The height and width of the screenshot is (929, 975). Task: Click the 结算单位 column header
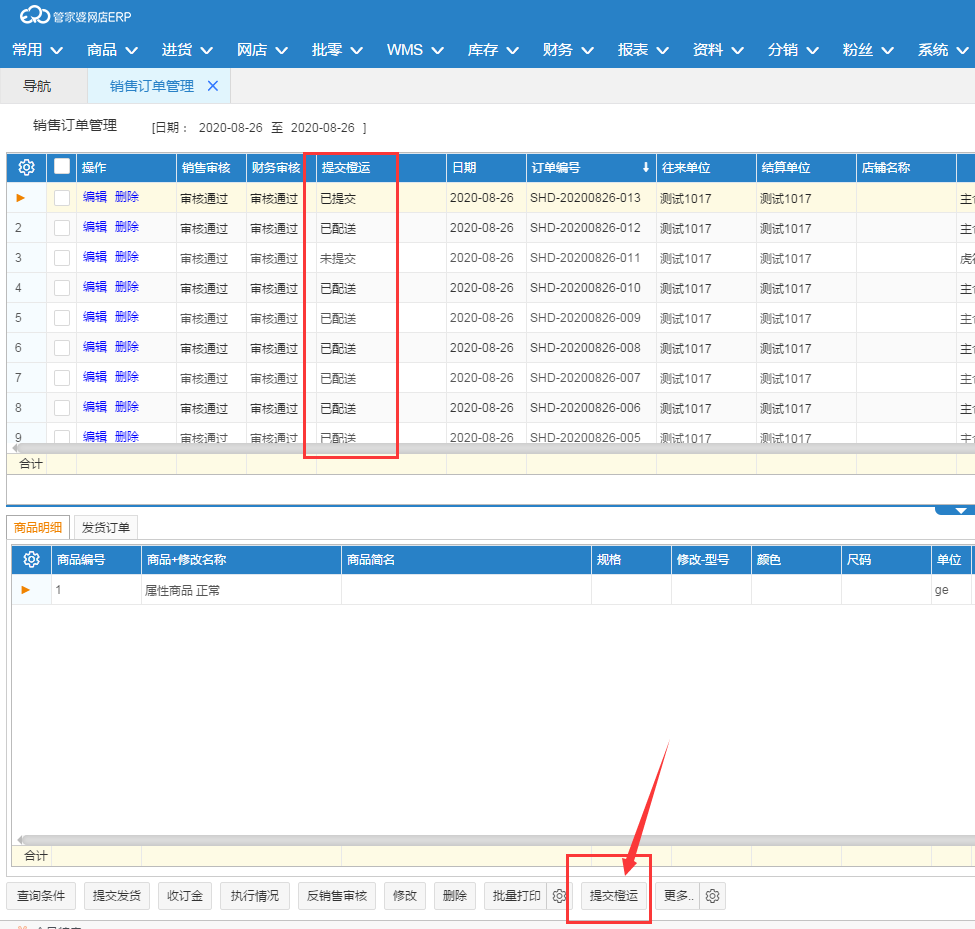point(806,167)
